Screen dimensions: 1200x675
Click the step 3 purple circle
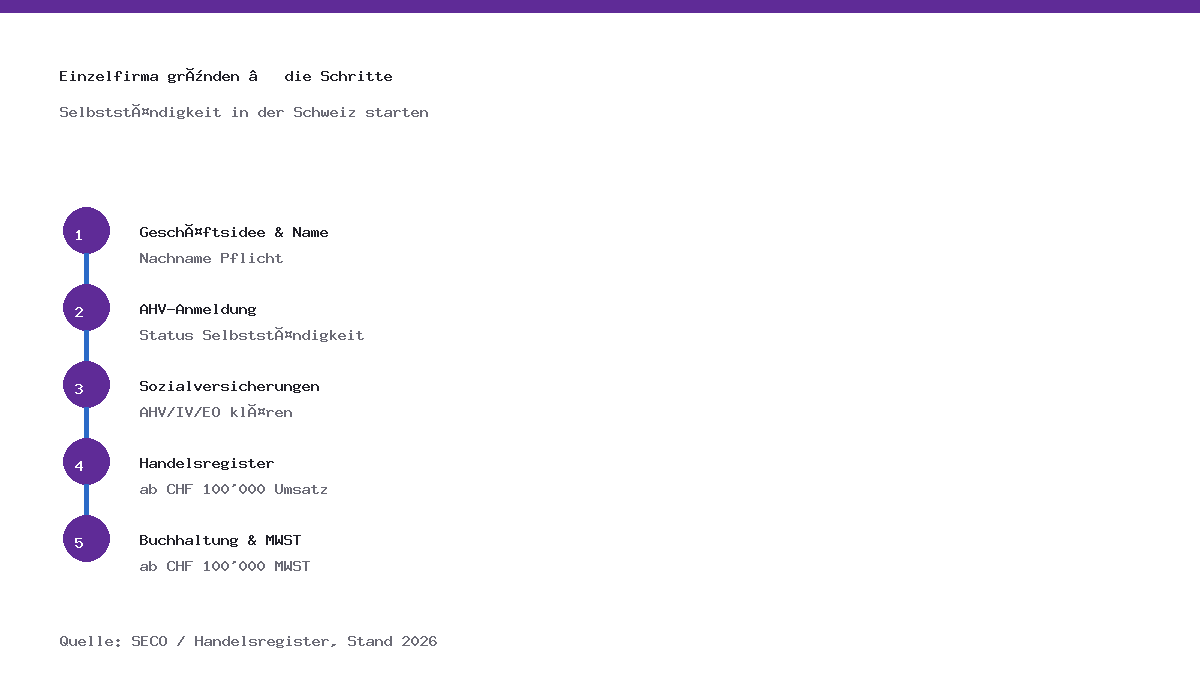86,385
